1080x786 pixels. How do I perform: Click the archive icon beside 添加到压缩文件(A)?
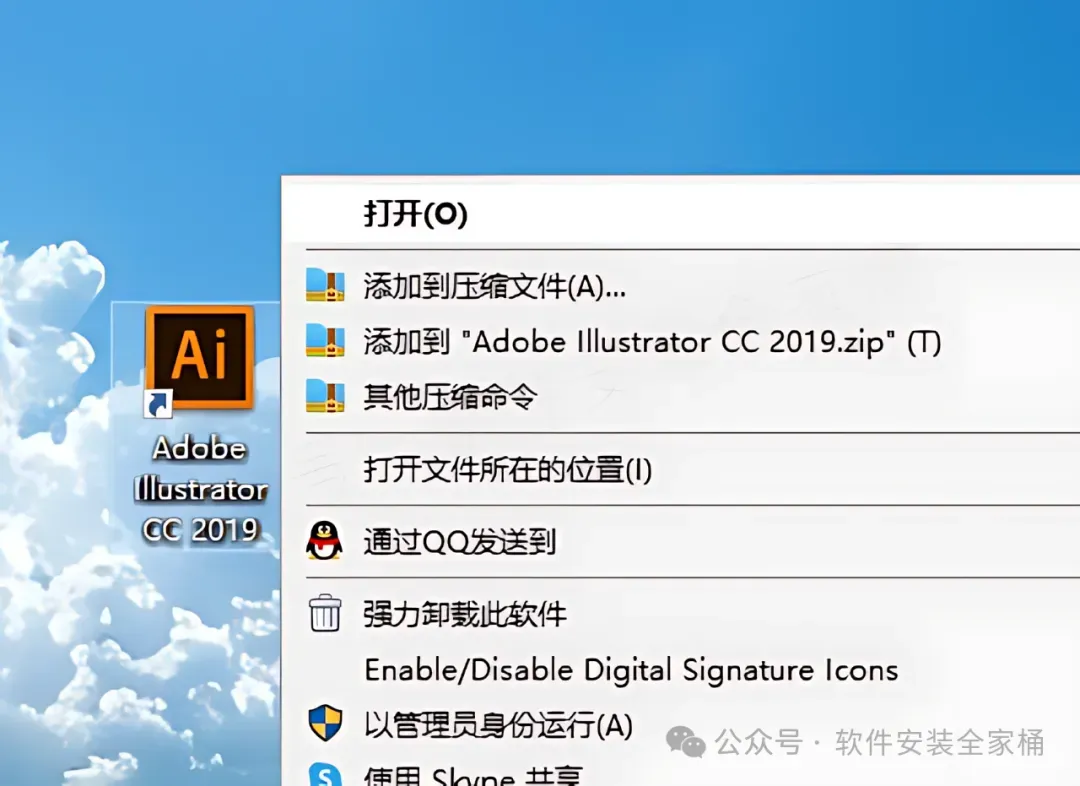(325, 285)
